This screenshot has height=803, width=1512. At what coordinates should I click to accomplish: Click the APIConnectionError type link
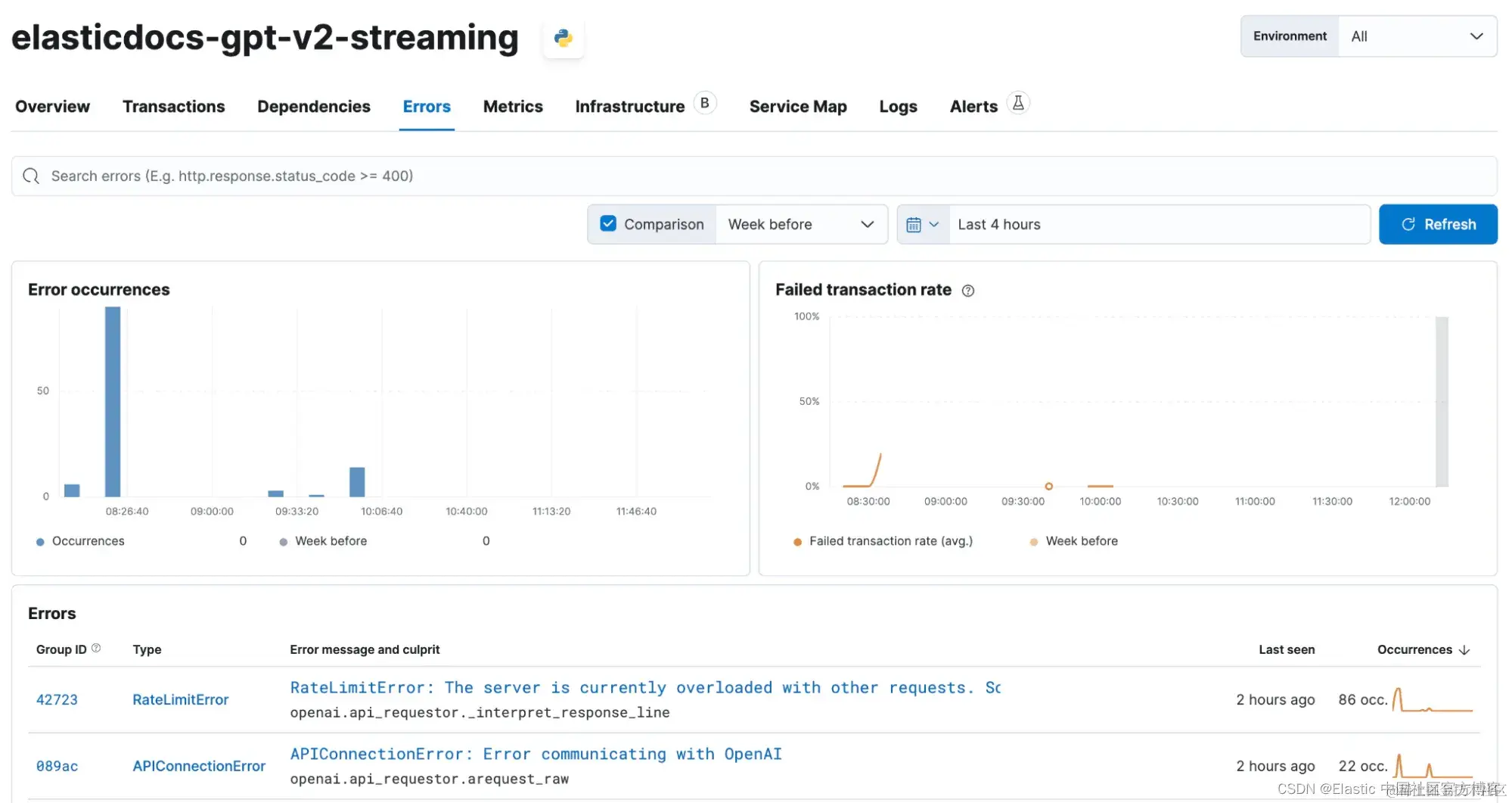tap(199, 766)
